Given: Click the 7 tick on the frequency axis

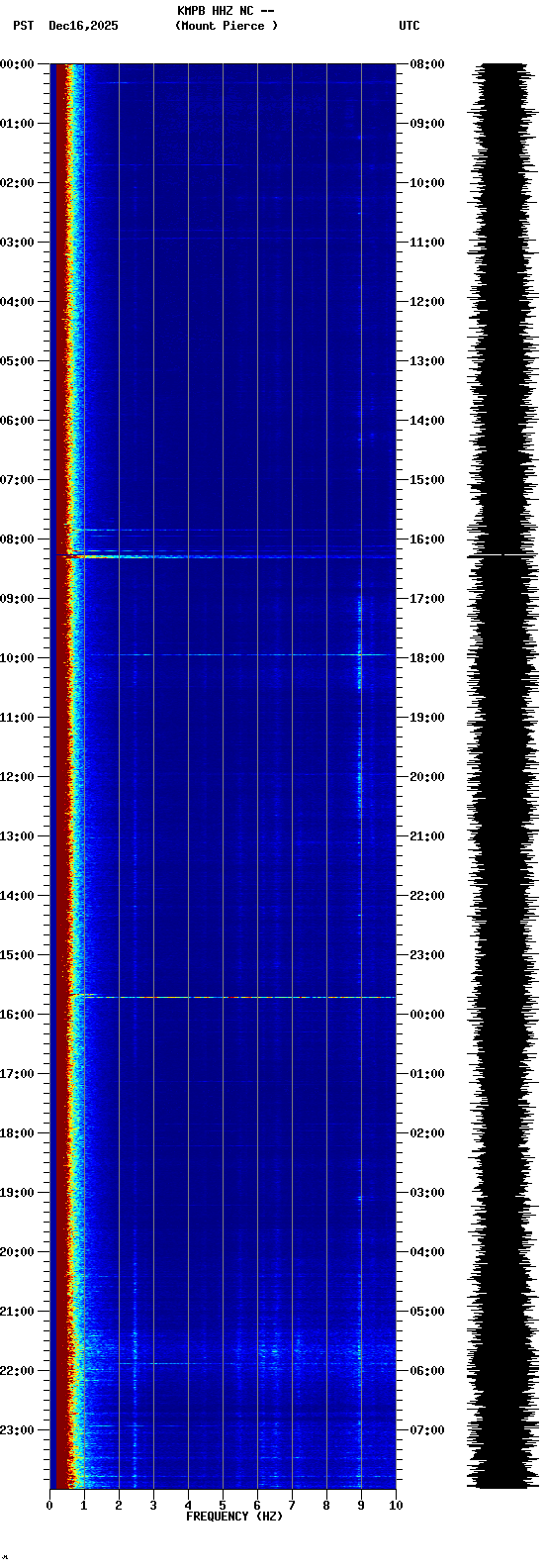Looking at the screenshot, I should tap(292, 1506).
